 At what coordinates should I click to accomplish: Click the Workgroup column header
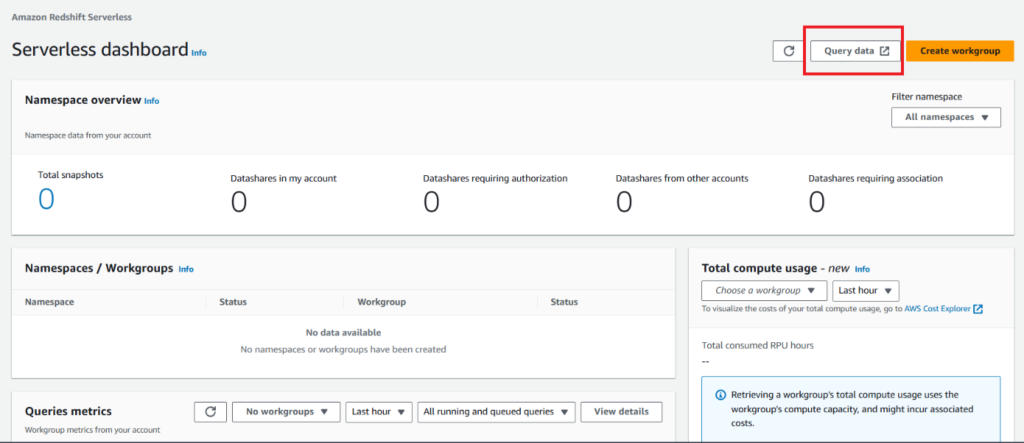(381, 302)
